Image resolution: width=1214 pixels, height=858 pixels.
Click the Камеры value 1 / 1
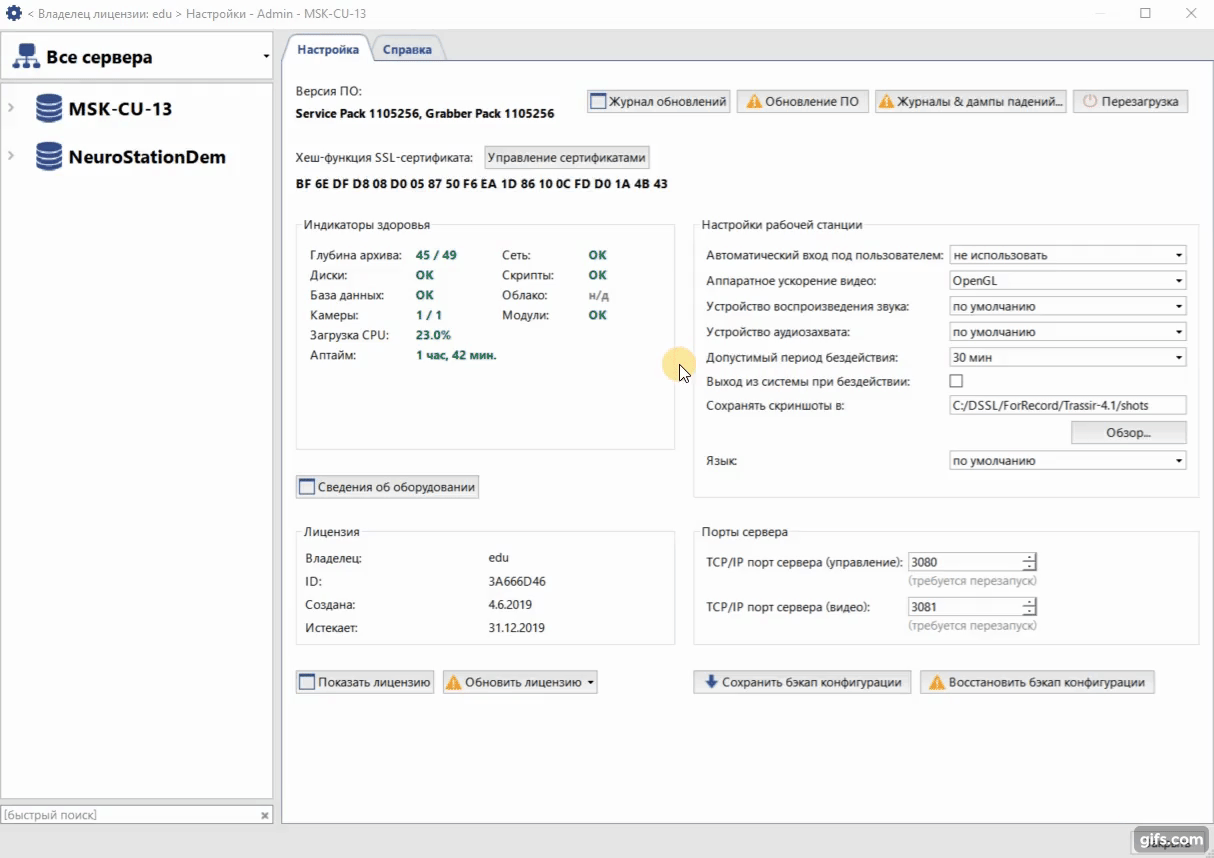point(429,315)
